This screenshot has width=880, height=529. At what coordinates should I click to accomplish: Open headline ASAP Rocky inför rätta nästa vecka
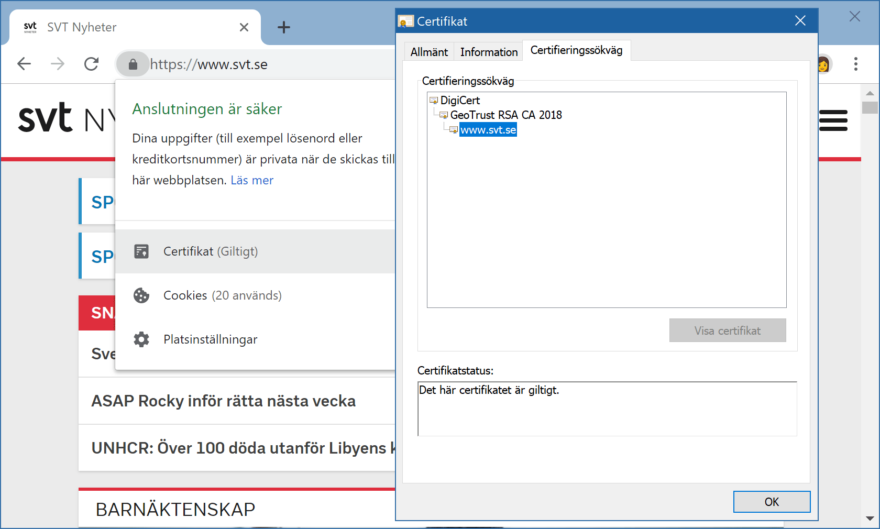click(223, 401)
